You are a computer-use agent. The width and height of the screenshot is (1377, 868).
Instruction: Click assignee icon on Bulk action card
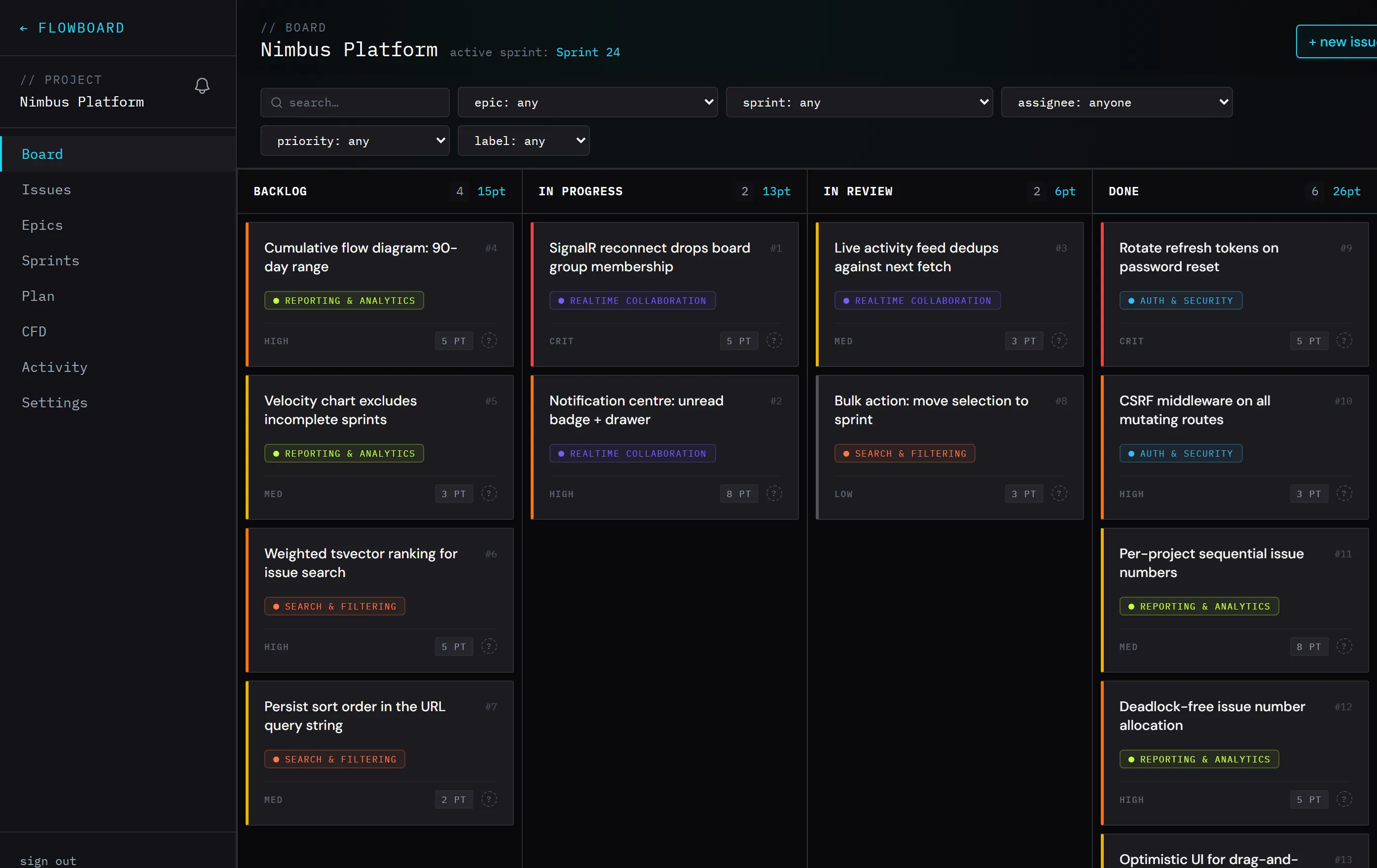1059,494
